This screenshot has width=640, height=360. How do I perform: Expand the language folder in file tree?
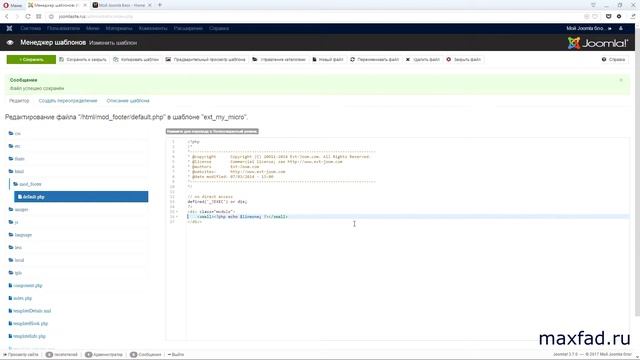20,235
